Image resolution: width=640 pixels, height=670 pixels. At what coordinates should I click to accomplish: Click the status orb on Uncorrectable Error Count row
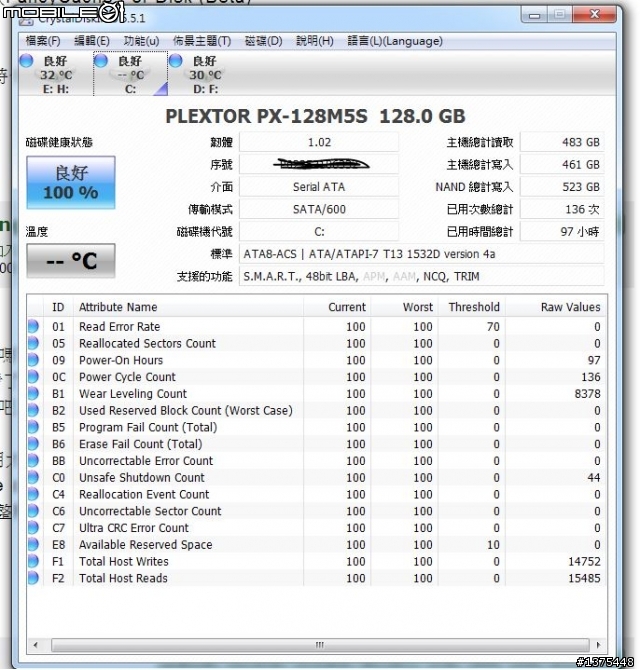[x=33, y=461]
